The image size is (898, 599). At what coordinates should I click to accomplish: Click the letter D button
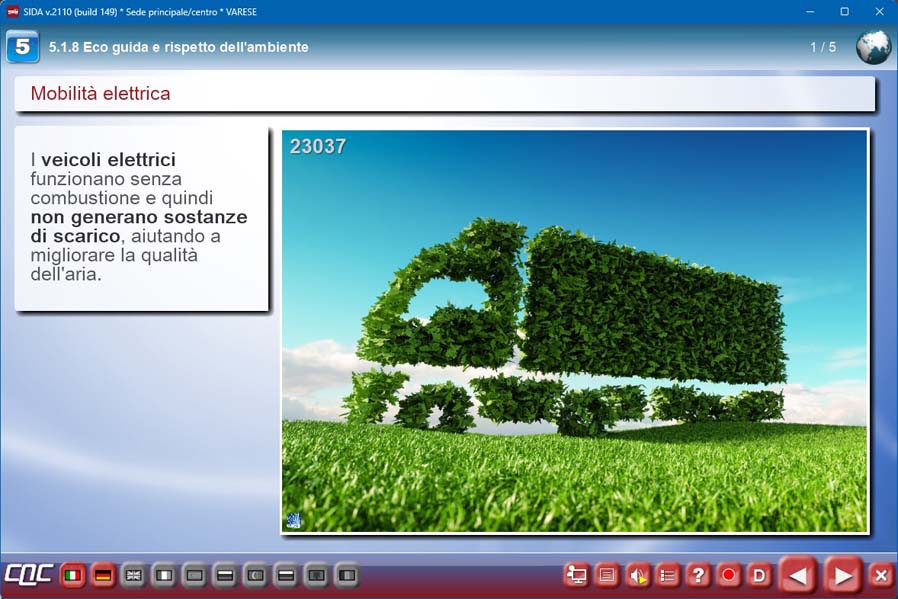[759, 575]
